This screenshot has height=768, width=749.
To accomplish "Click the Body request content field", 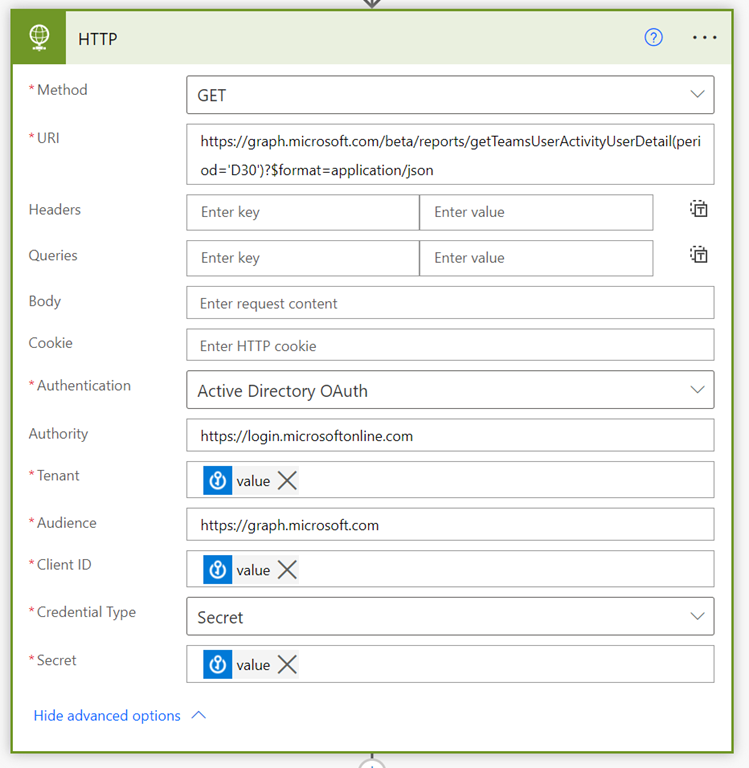I will (x=450, y=303).
